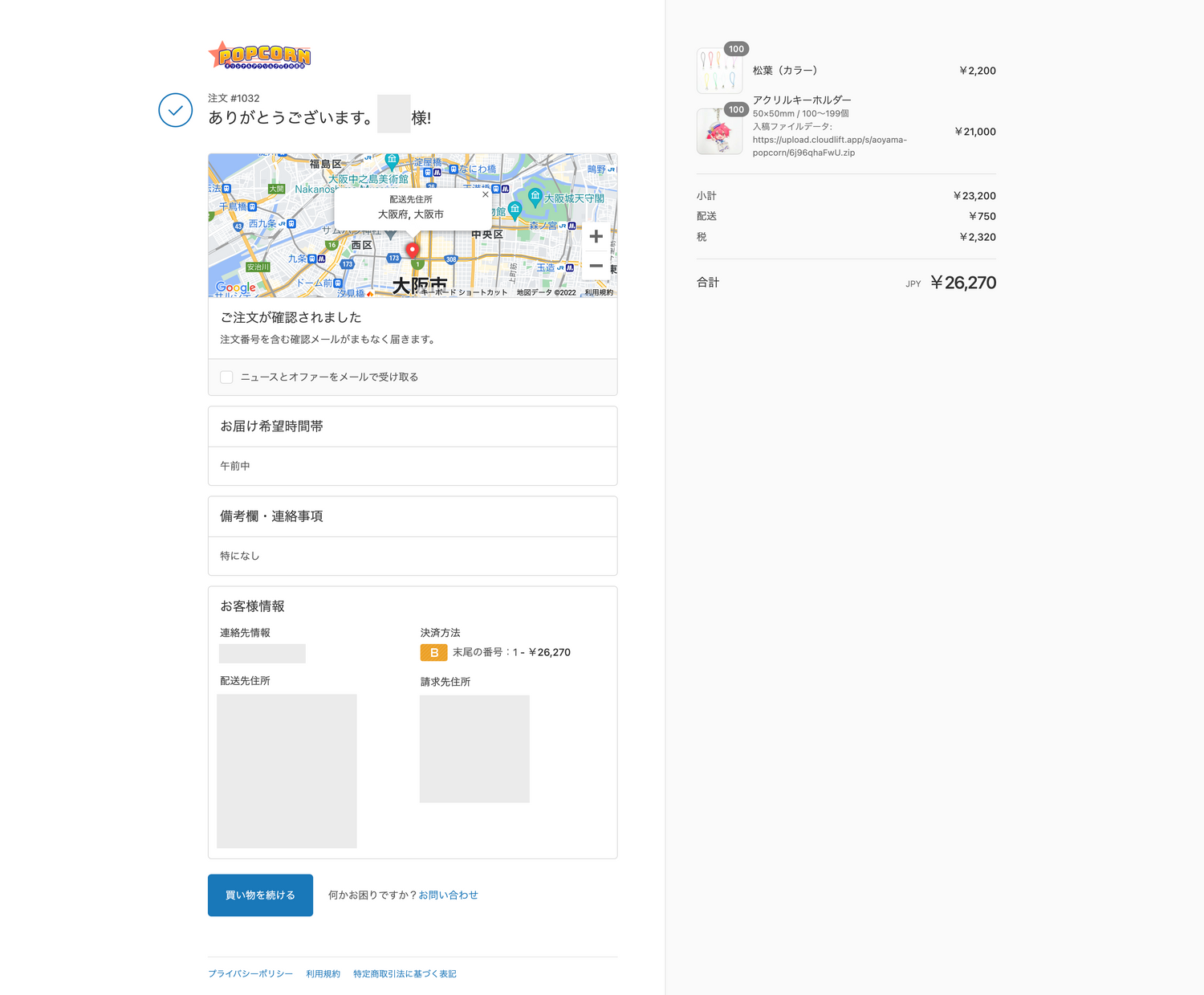Click the red location pin on map

[x=412, y=250]
